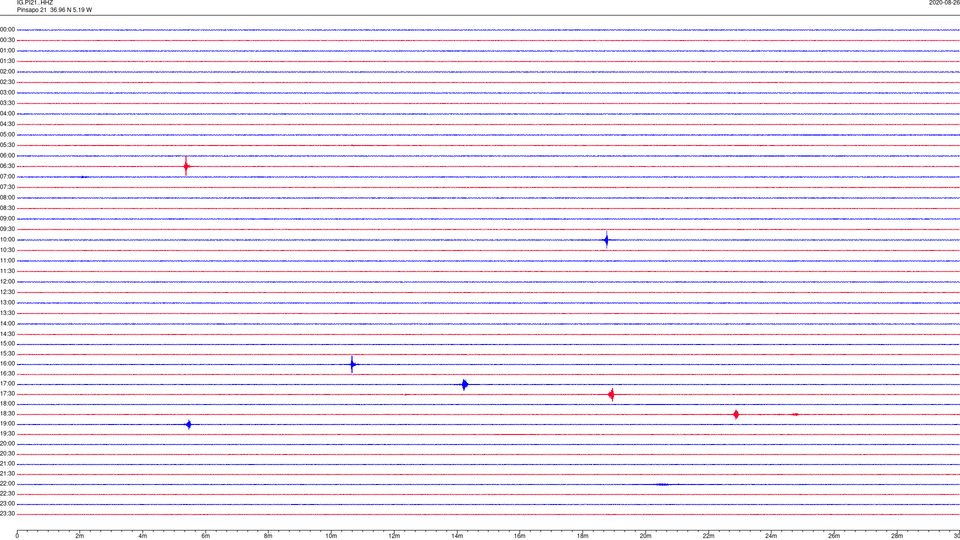
Task: Click the '16m' label on the minute axis
Action: 520,536
